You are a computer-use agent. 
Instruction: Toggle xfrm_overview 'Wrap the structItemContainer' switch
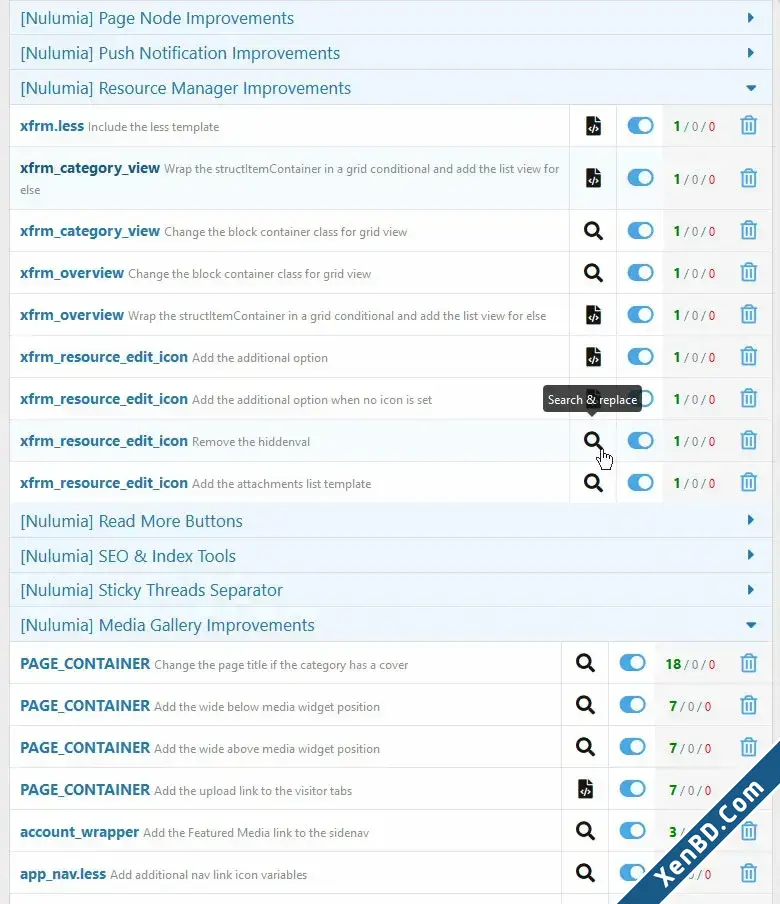(640, 315)
